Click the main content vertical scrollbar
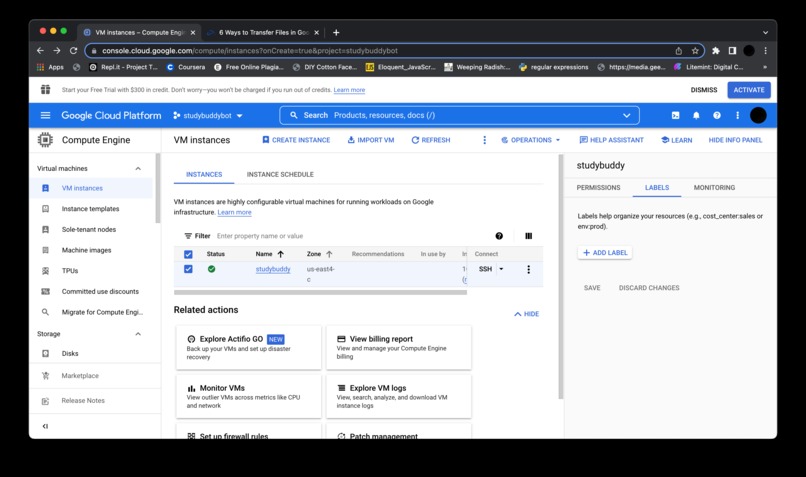 click(x=560, y=277)
